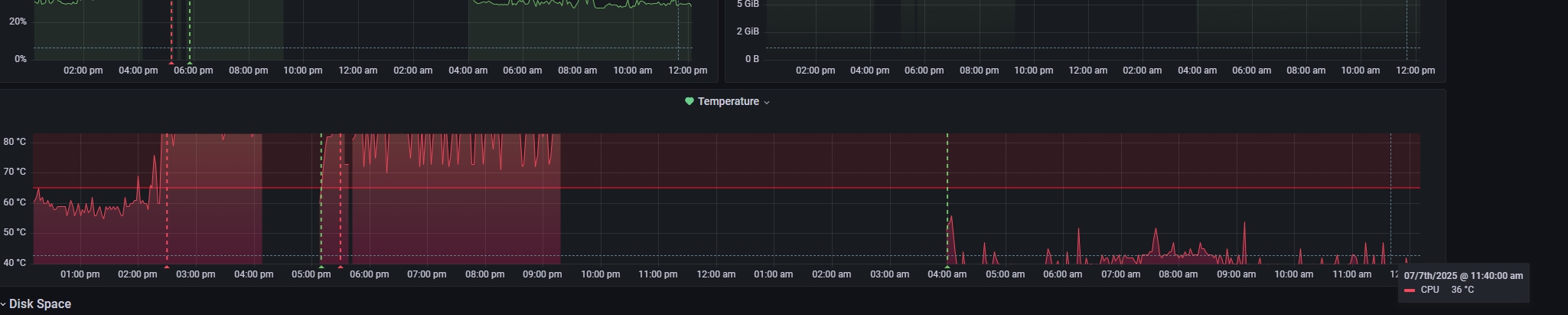Click the 07:00 pm label on Temperature axis
The image size is (1568, 315).
coord(426,274)
